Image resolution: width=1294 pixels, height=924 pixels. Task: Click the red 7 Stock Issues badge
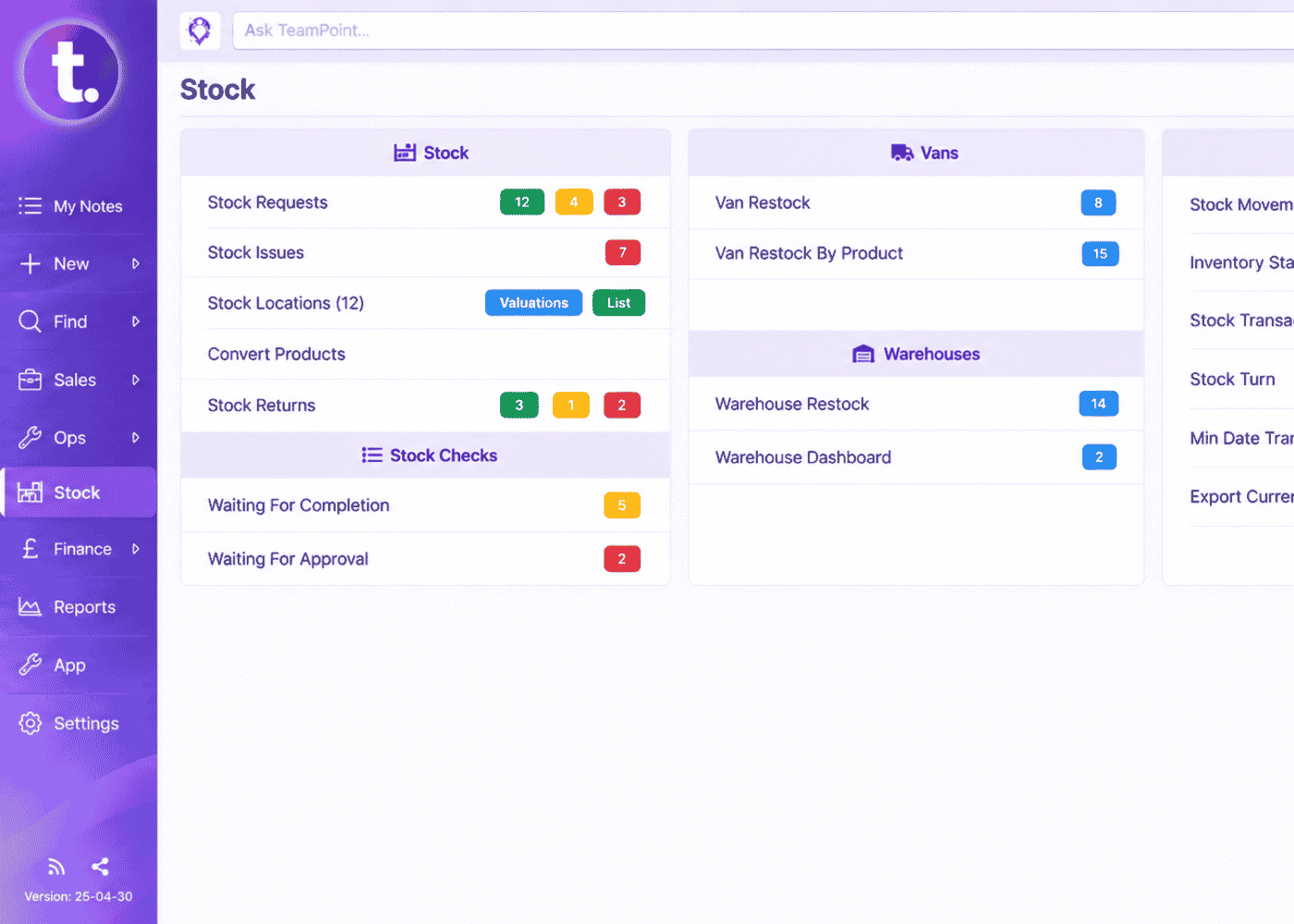tap(623, 252)
